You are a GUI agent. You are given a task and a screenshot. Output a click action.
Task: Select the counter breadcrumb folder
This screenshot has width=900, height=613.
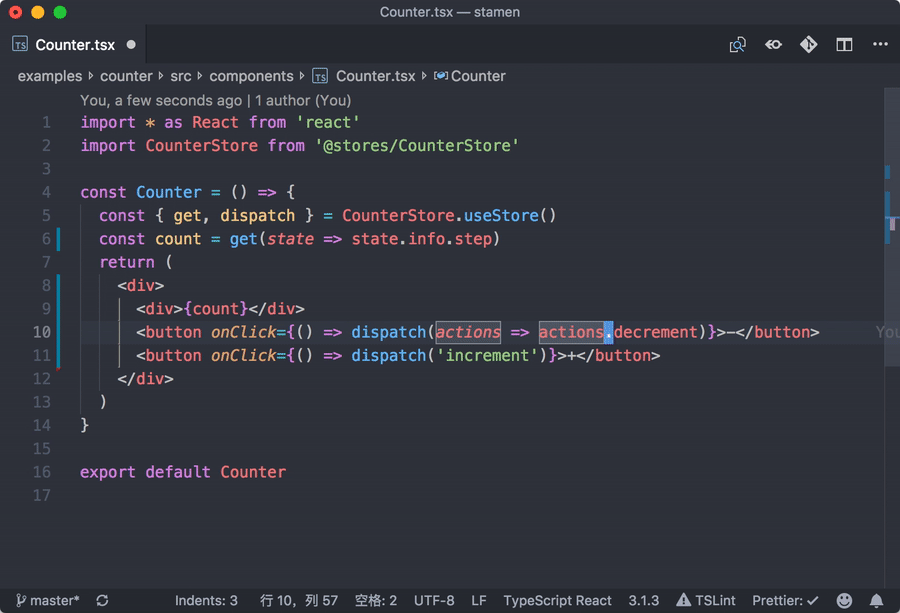coord(126,76)
